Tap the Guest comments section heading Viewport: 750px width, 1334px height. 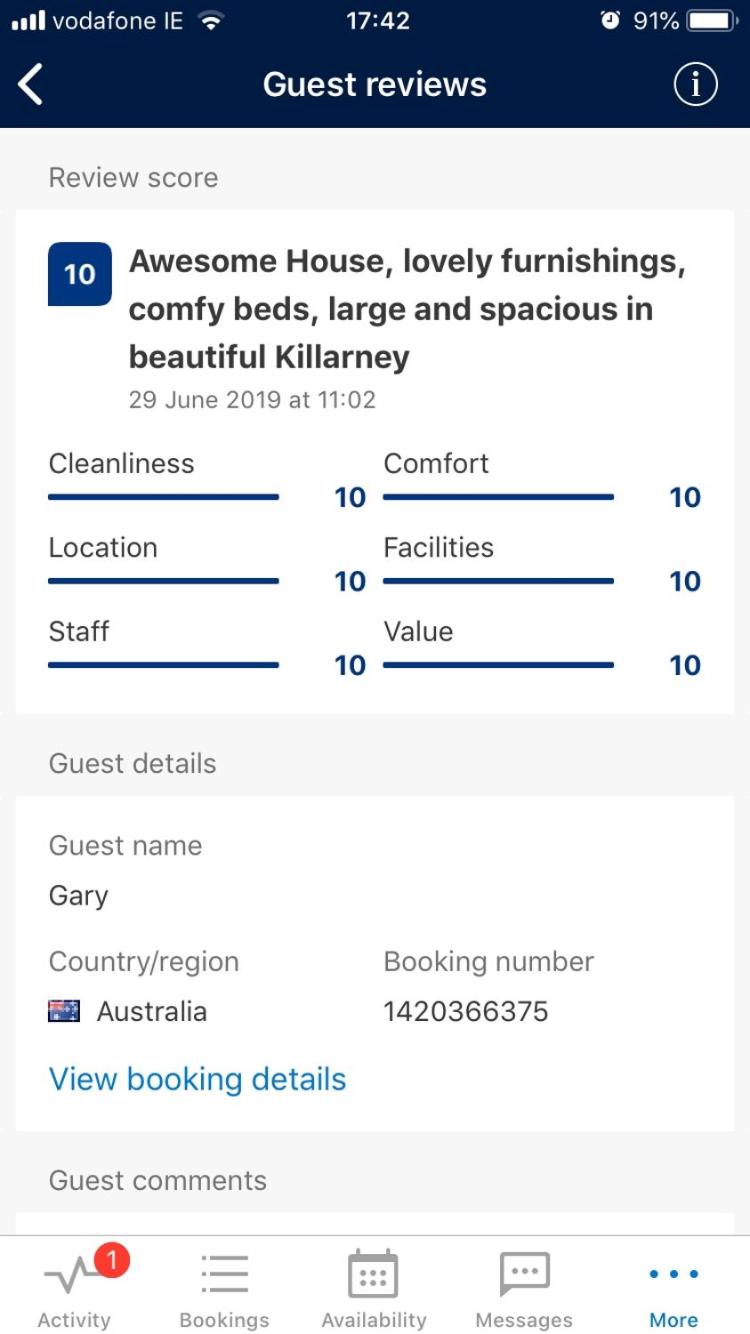158,1180
